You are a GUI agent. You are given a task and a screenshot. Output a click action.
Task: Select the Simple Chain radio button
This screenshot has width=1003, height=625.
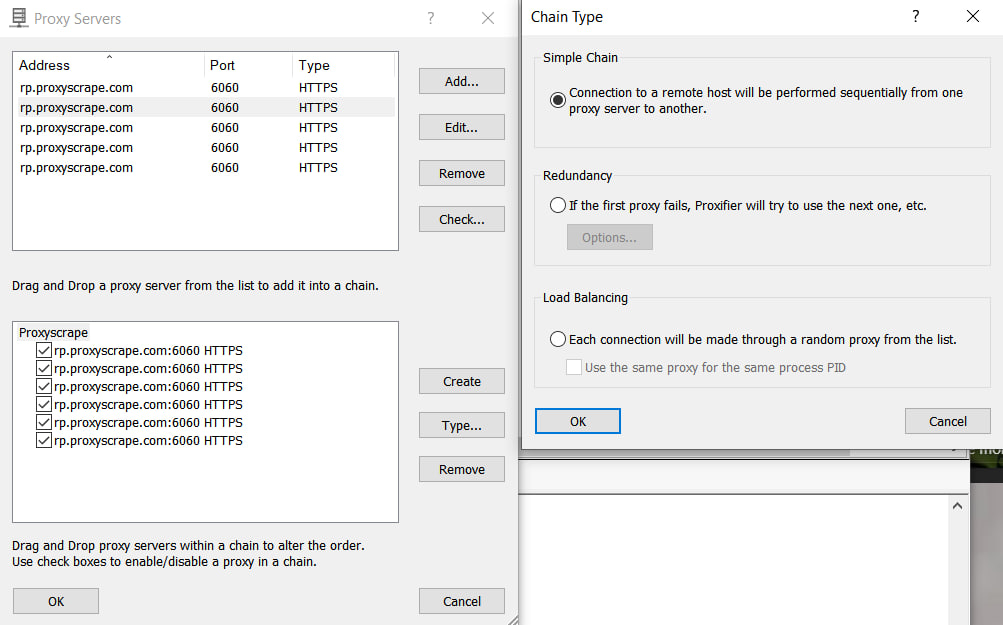[x=557, y=99]
